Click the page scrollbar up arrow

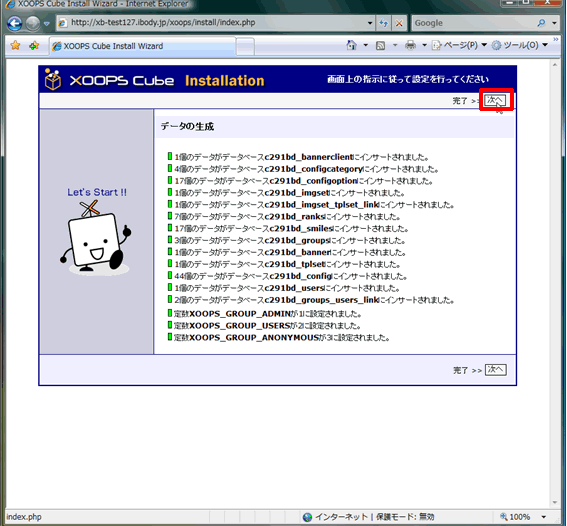[555, 65]
